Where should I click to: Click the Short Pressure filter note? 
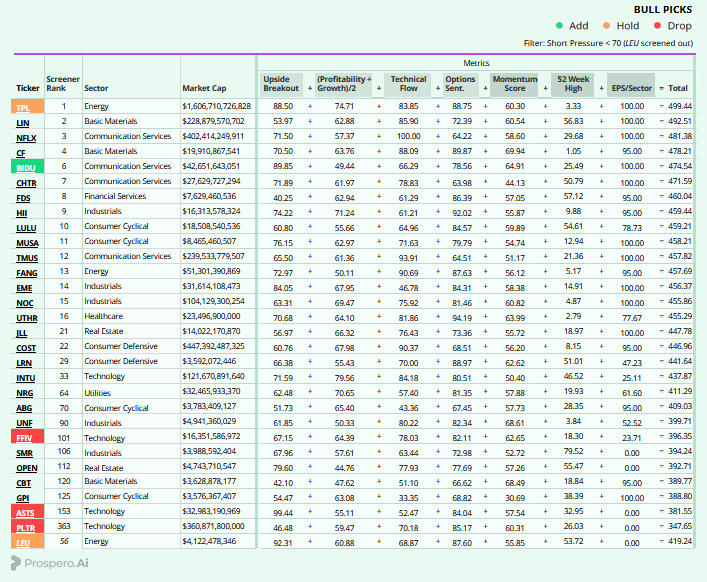[x=608, y=43]
